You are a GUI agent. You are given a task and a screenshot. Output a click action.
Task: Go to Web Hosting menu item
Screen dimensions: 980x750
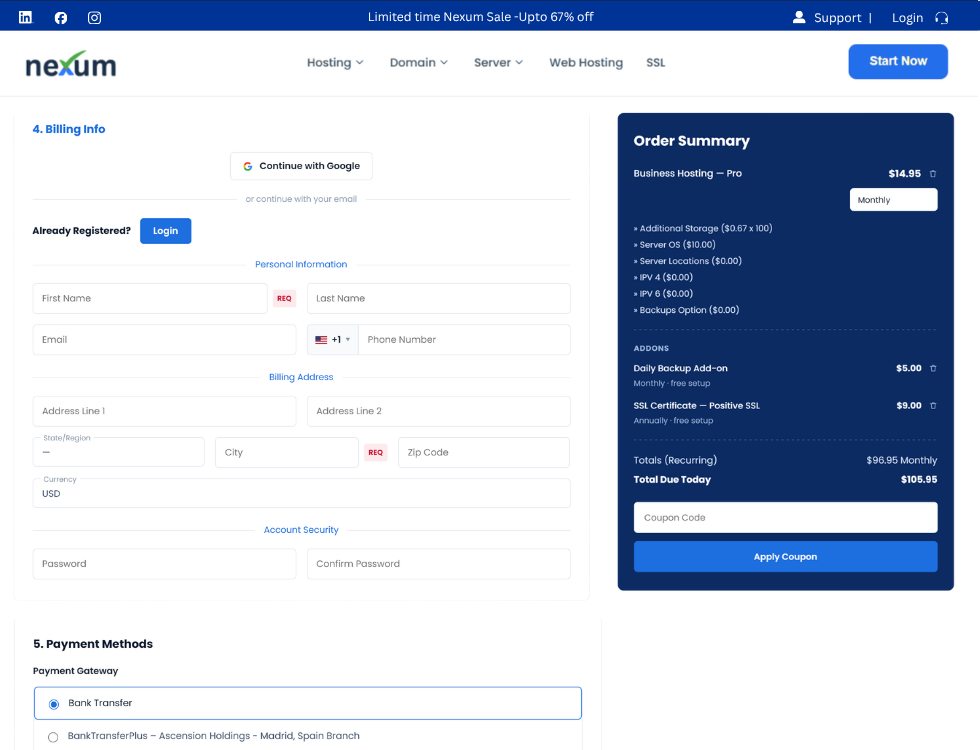point(586,62)
